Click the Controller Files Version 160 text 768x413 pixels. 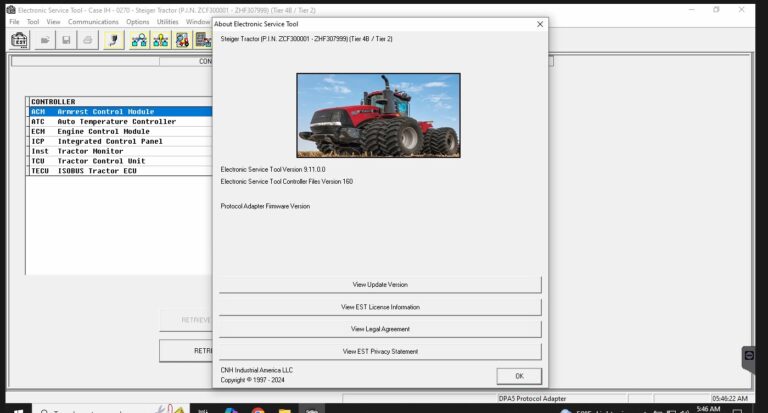click(287, 181)
